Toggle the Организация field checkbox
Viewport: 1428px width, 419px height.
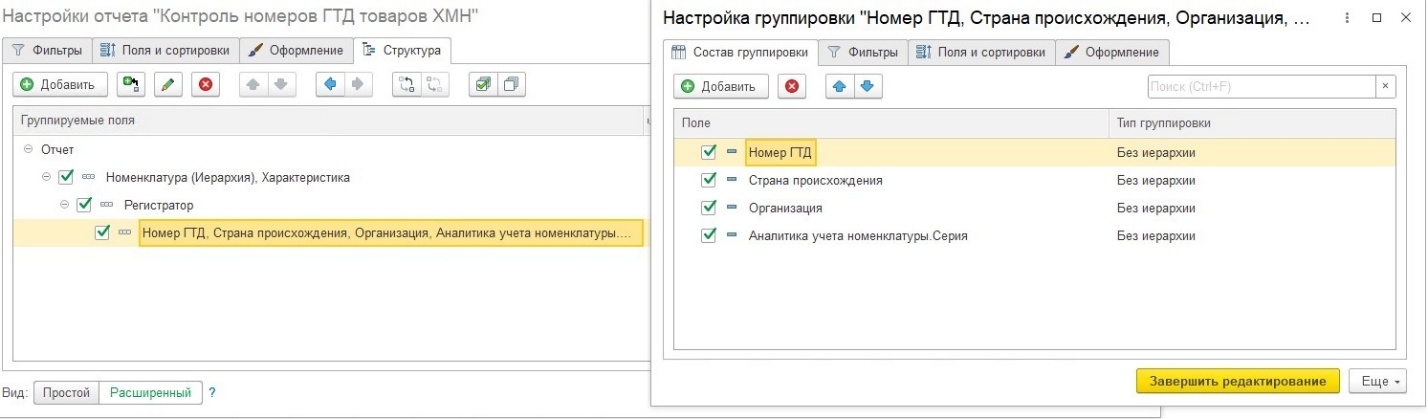point(709,208)
